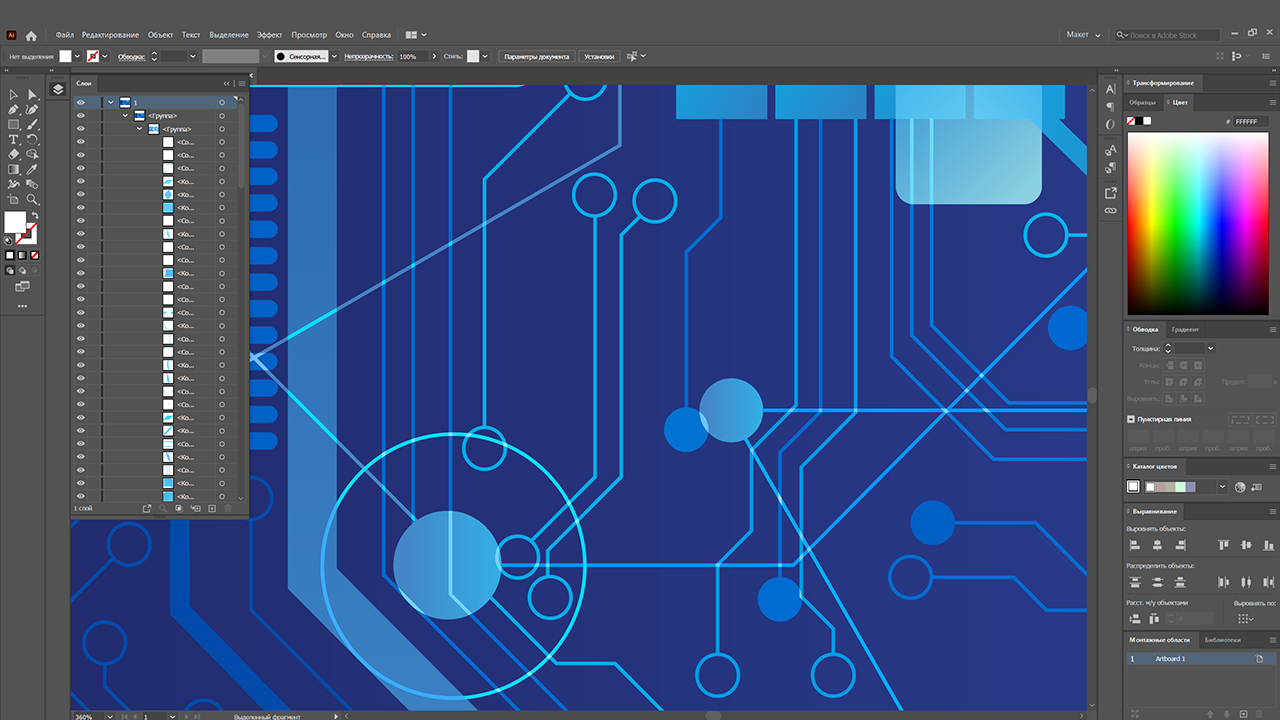The width and height of the screenshot is (1280, 720).
Task: Delete selection trash icon in Слои panel
Action: coord(228,509)
